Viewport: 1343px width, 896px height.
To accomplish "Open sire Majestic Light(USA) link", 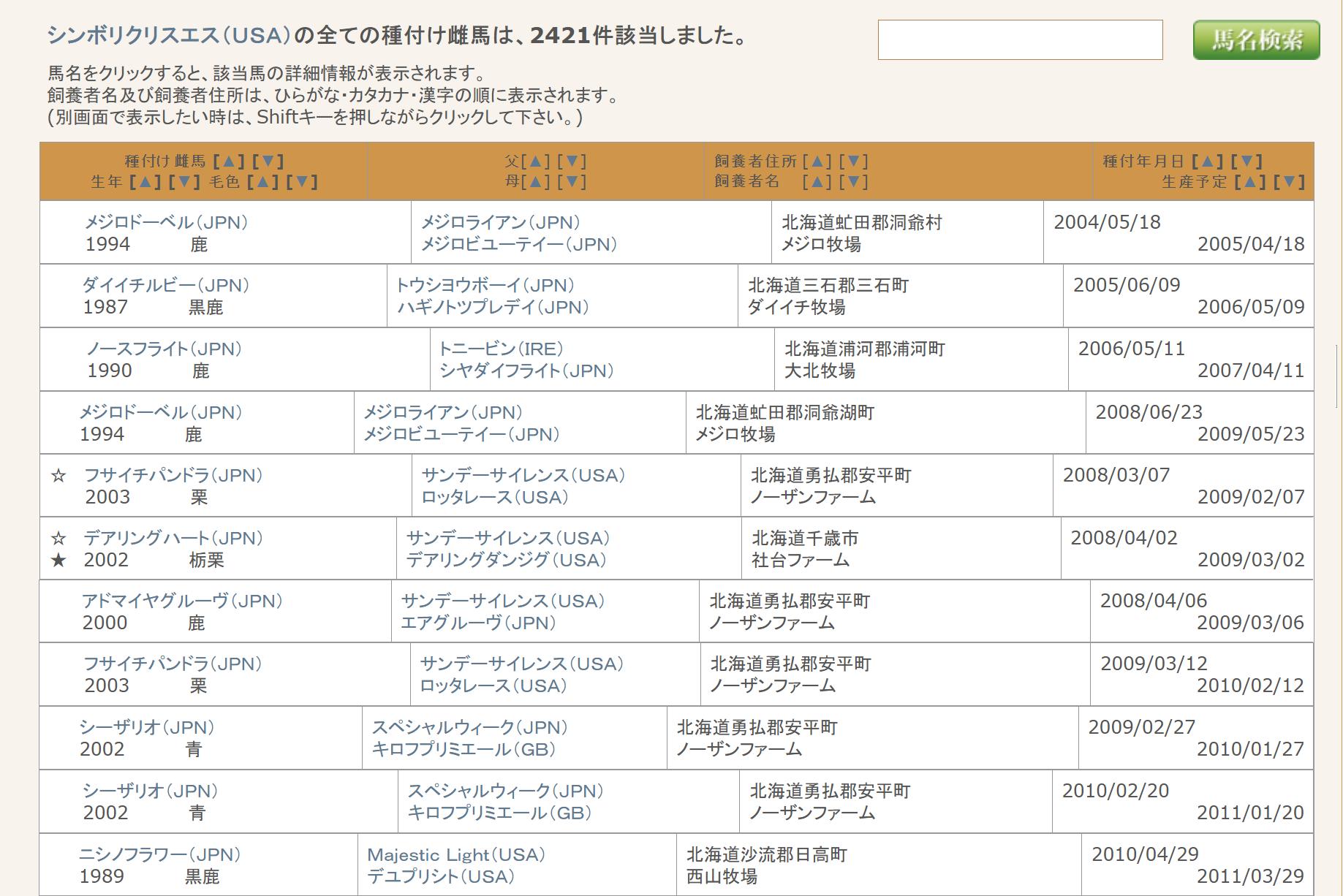I will point(456,854).
